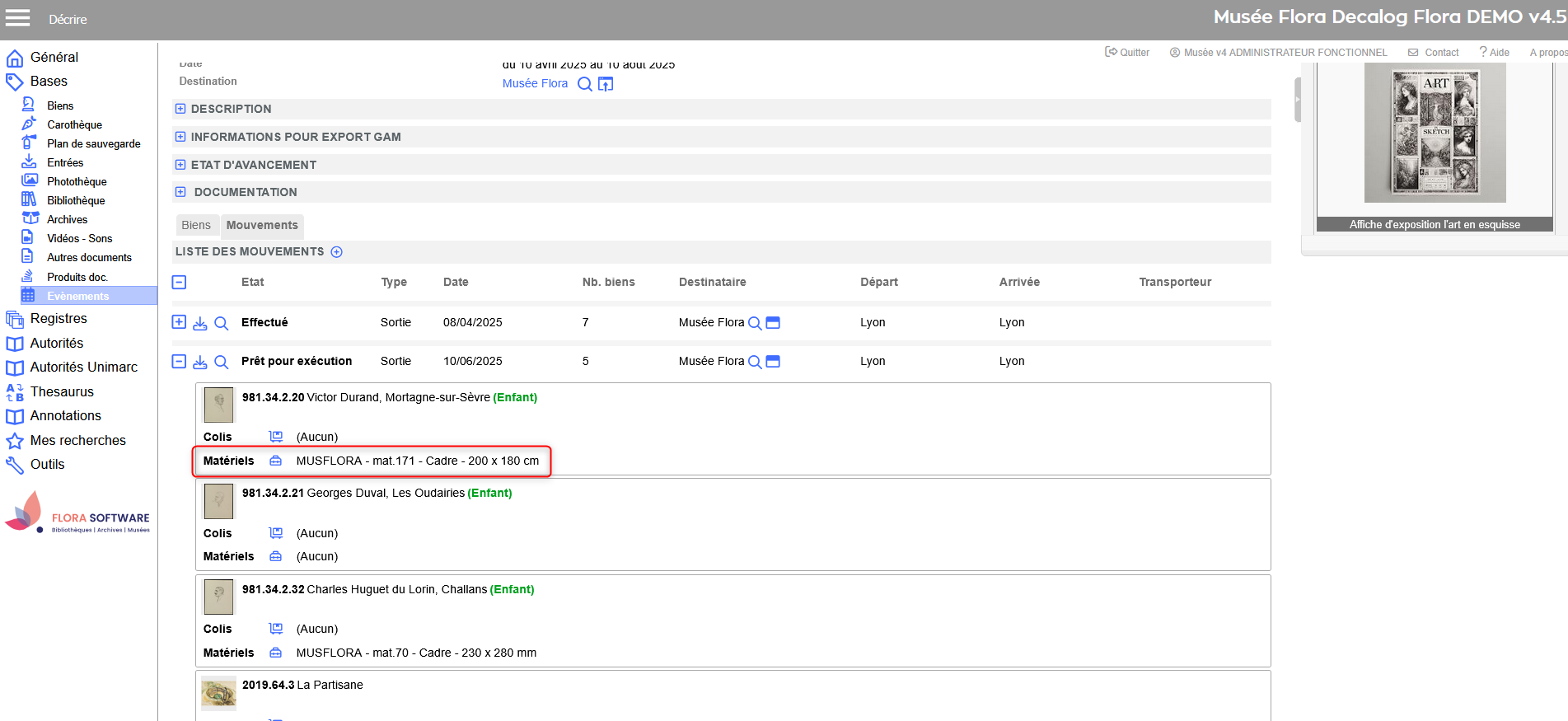Select the Mouvements tab
Viewport: 1568px width, 721px height.
pyautogui.click(x=262, y=225)
